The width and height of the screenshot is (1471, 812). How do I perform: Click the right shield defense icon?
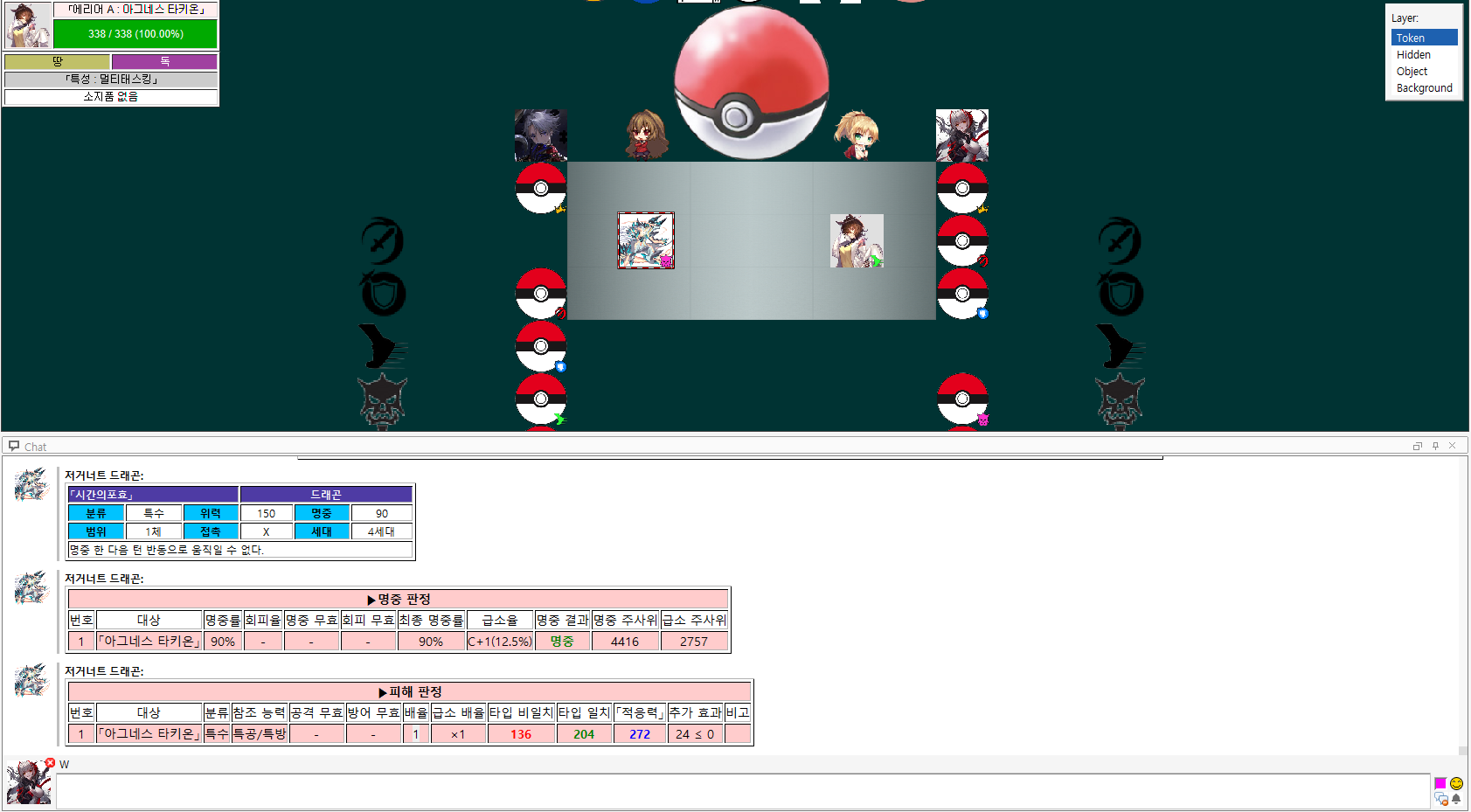pos(1120,294)
